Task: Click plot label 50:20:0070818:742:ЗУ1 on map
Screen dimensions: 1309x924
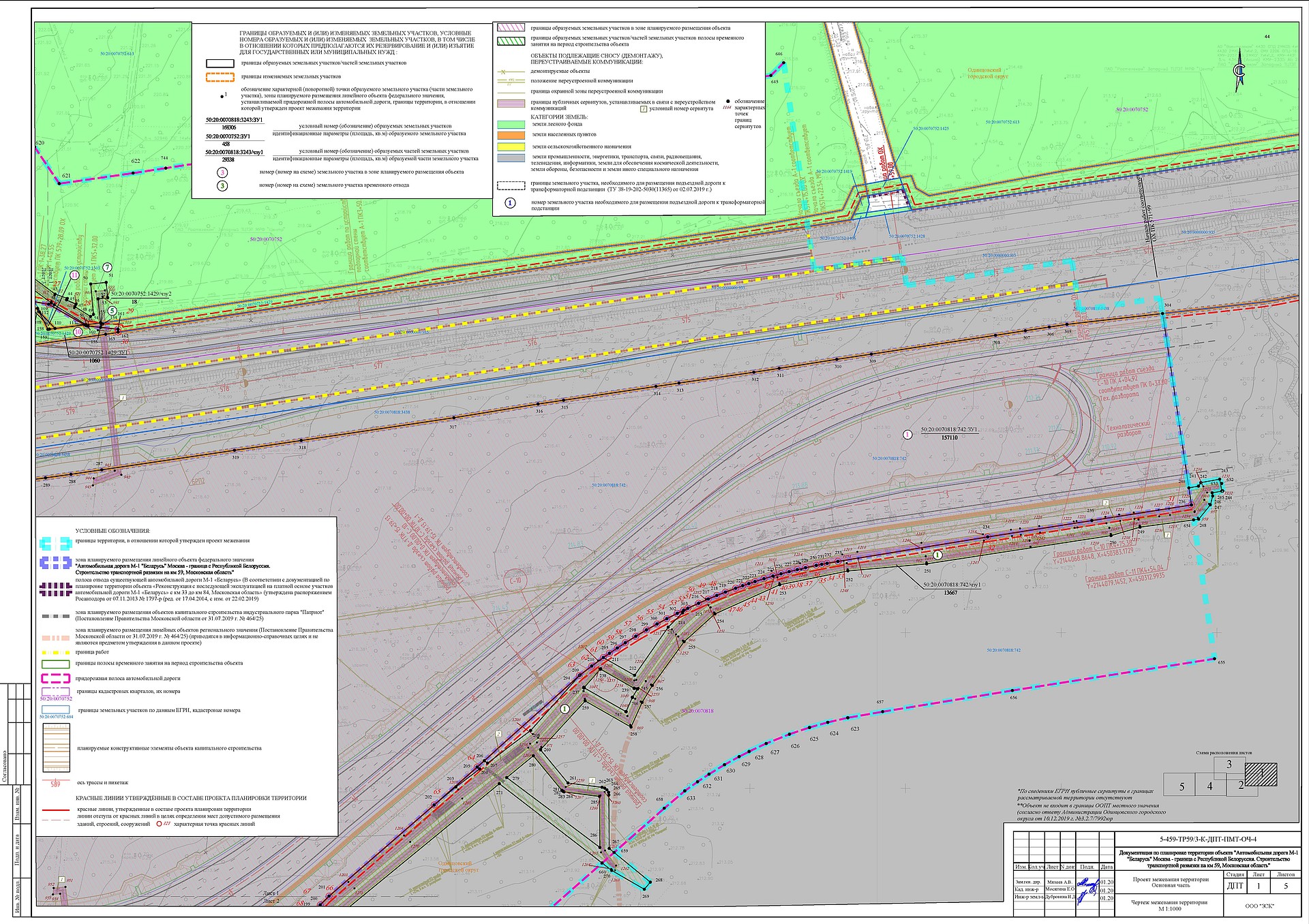Action: [x=949, y=431]
